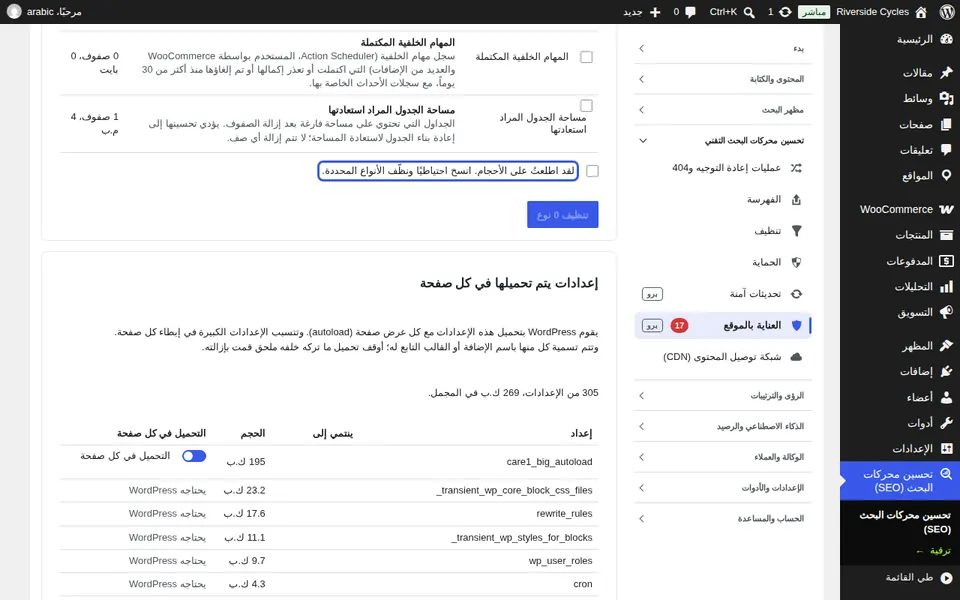This screenshot has height=600, width=960.
Task: Click _transient_wp_styles_for_blocks row name
Action: [522, 538]
